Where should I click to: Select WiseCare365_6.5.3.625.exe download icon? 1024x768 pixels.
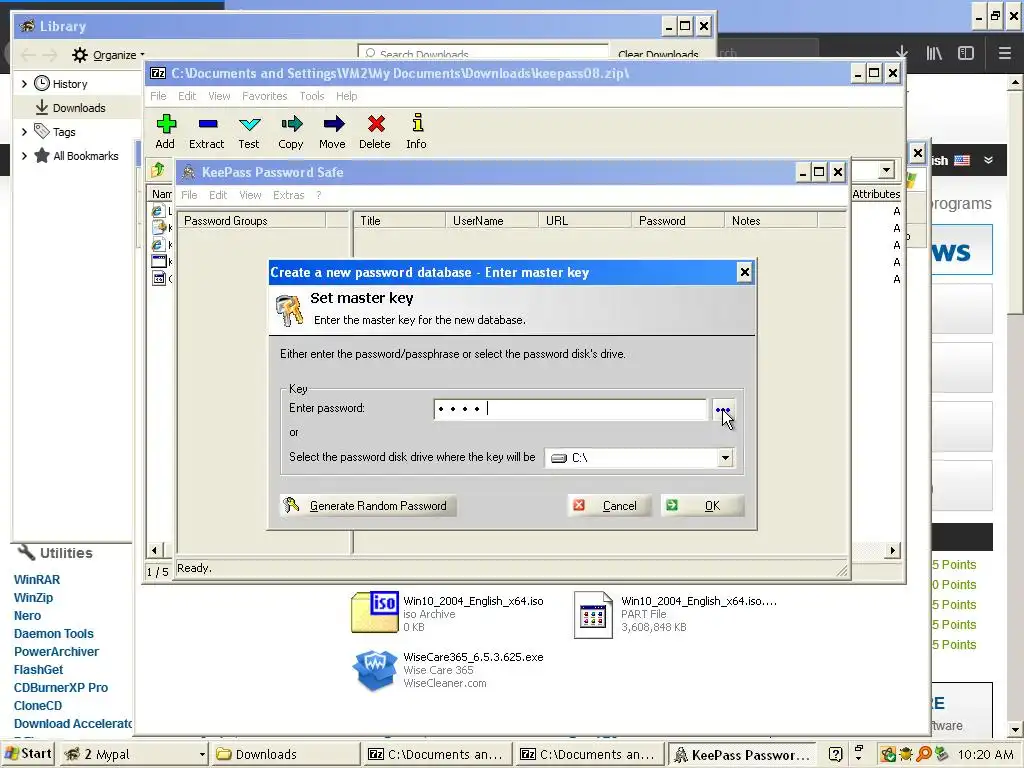click(374, 670)
